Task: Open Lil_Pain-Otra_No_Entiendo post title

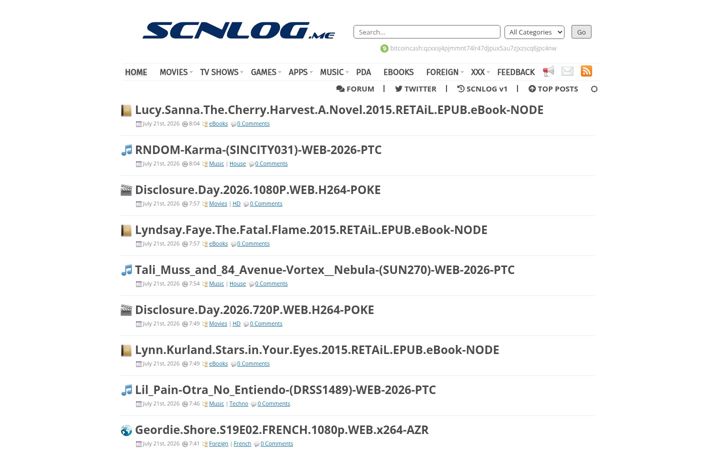Action: click(285, 390)
